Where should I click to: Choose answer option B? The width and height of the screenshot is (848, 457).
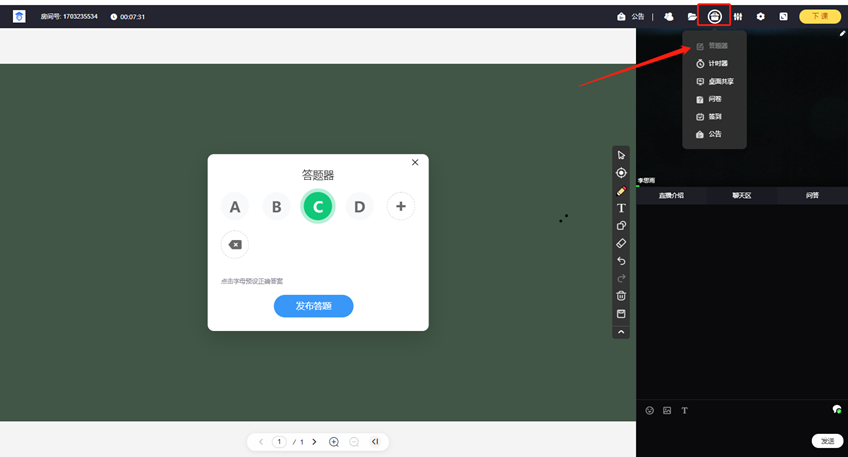(276, 207)
